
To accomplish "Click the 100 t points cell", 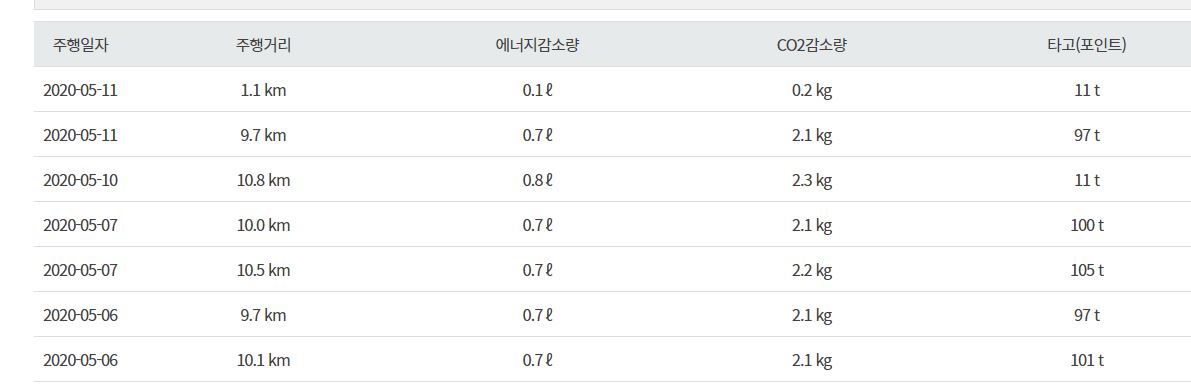I will (1087, 226).
